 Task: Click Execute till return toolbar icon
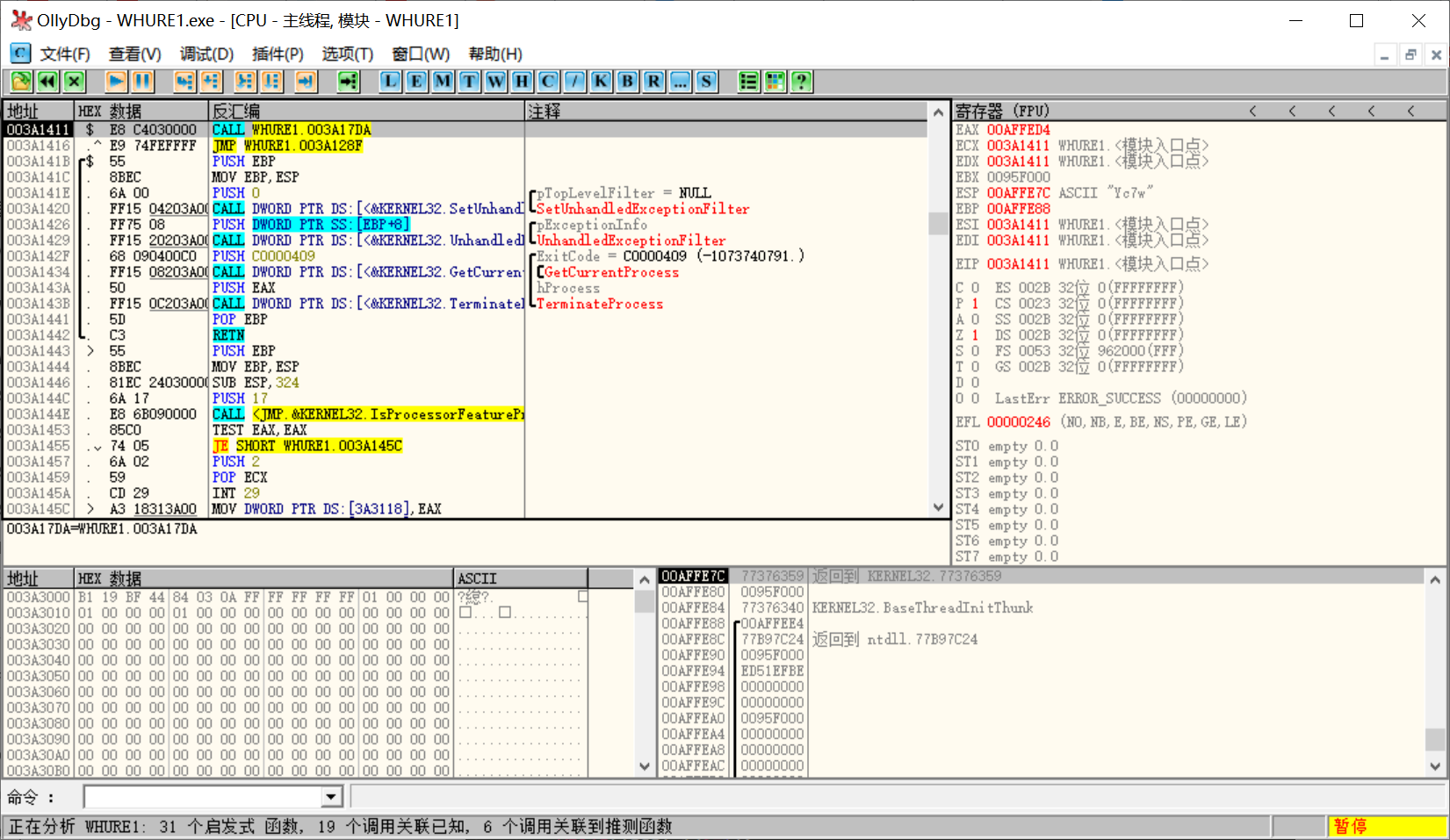coord(306,82)
